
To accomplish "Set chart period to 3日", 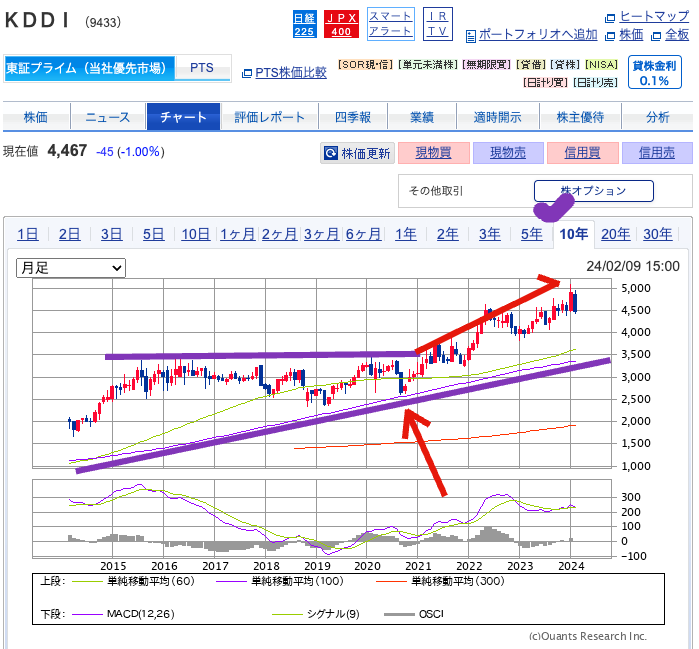I will pyautogui.click(x=111, y=234).
